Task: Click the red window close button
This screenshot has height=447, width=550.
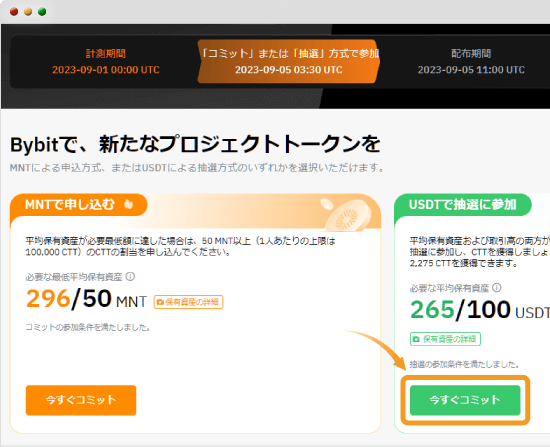Action: [14, 12]
